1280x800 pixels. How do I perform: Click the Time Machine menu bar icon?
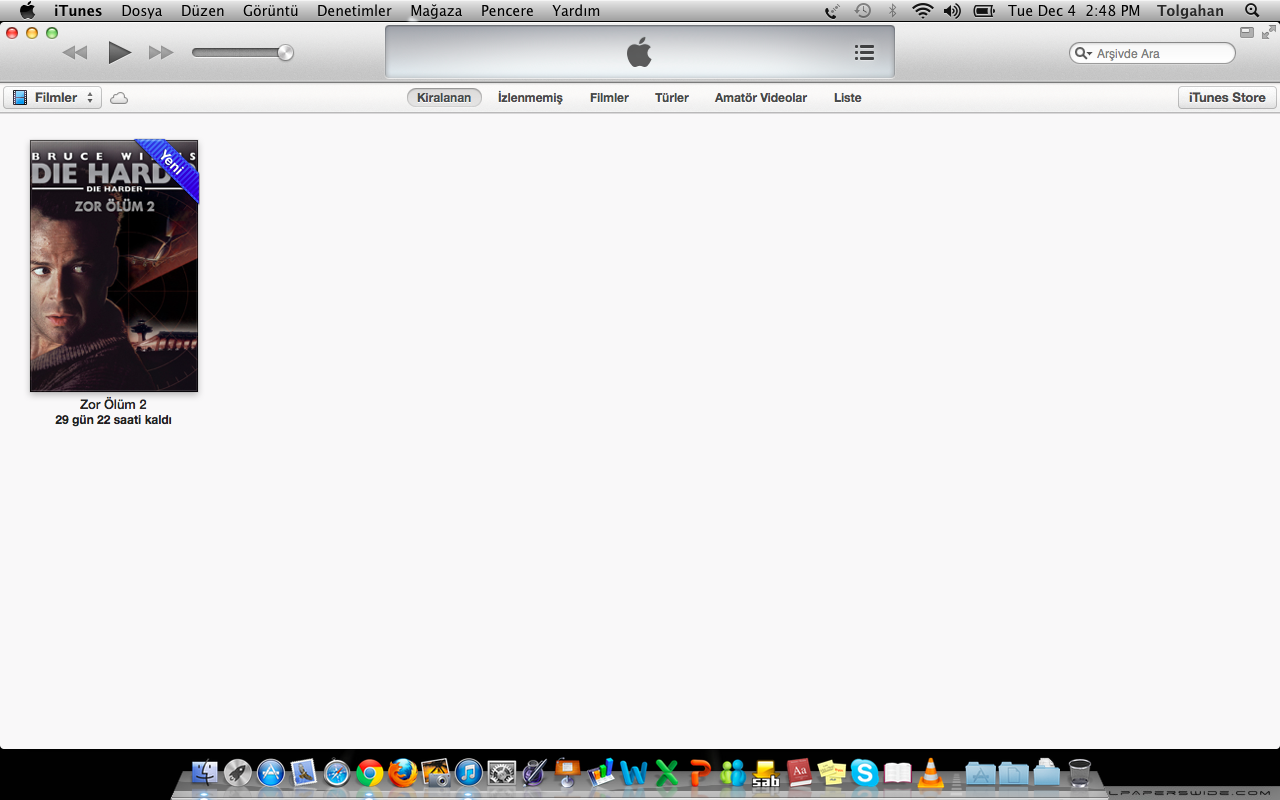[x=863, y=11]
